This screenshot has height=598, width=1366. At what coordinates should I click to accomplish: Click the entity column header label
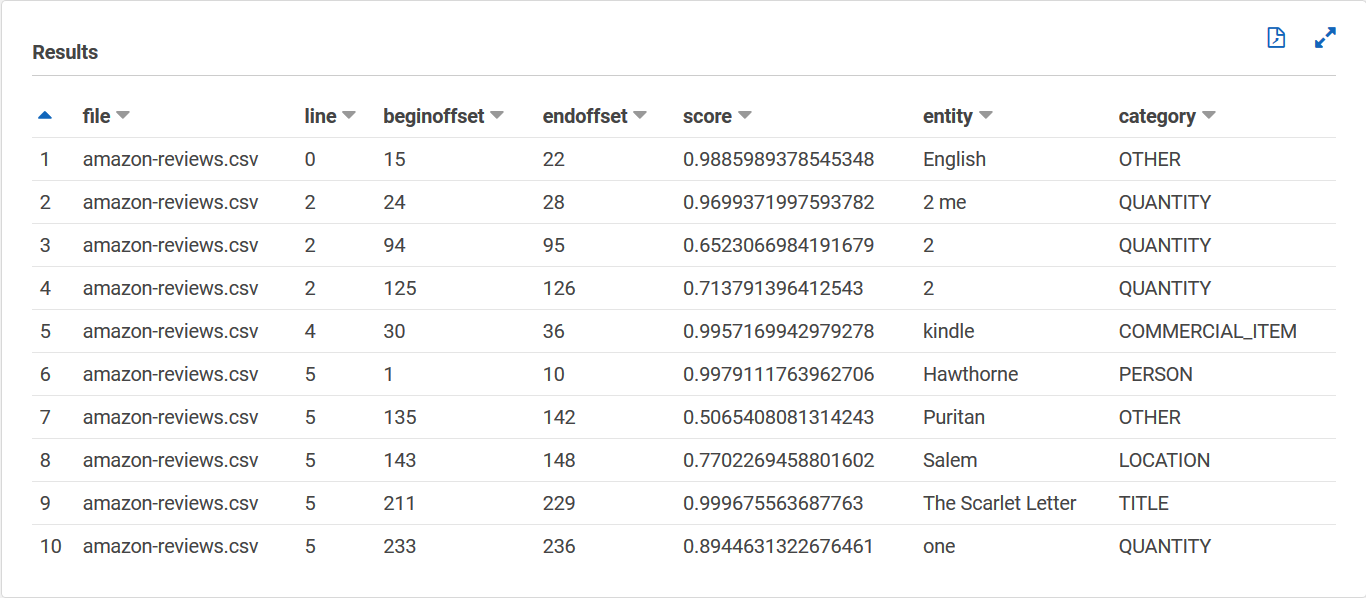click(947, 116)
